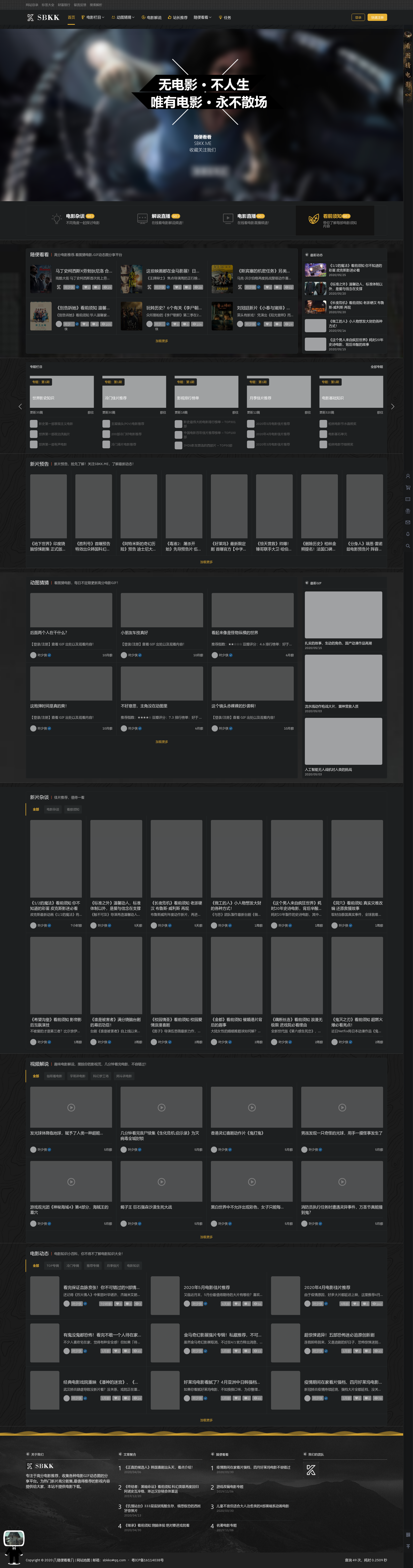This screenshot has height=1568, width=413.
Task: Select 看前须知 tab in 新片杂谈
Action: (x=73, y=810)
